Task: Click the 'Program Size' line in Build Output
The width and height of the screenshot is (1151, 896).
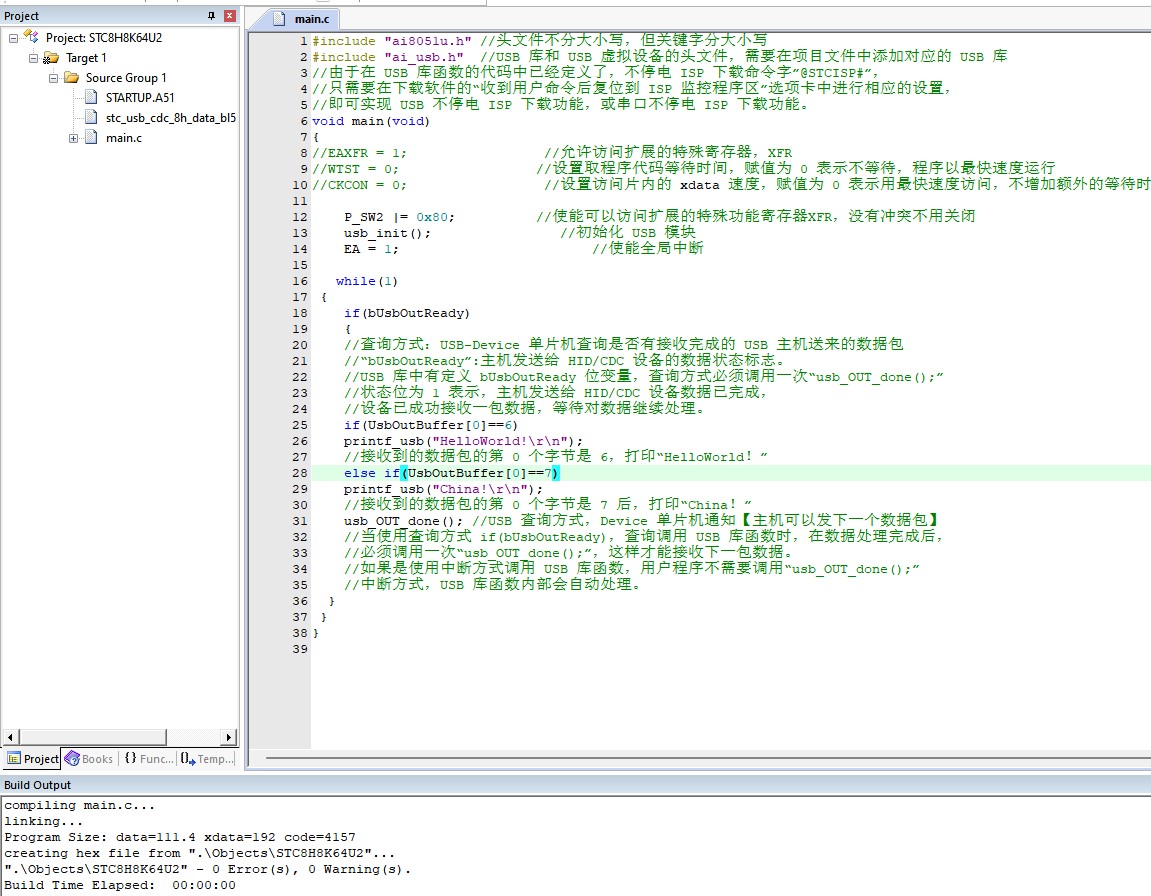Action: [x=180, y=837]
